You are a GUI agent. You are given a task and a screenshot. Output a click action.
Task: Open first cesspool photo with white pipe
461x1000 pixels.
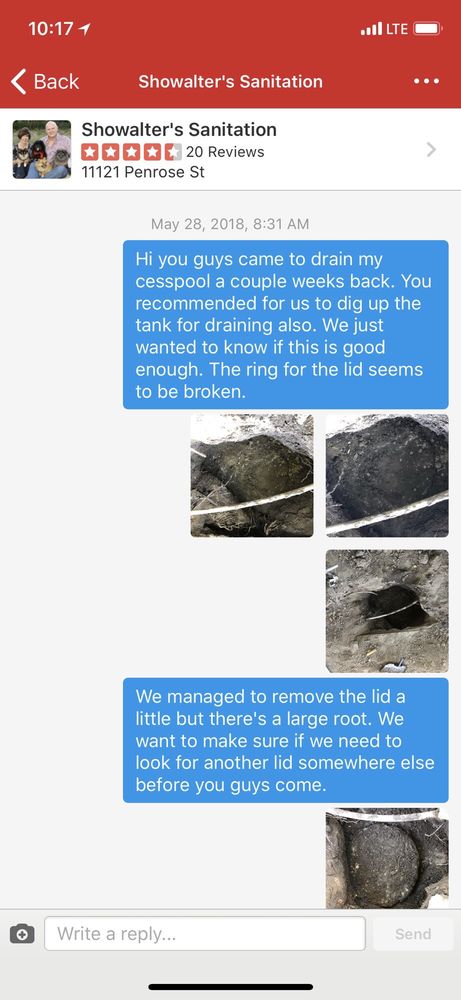click(252, 475)
